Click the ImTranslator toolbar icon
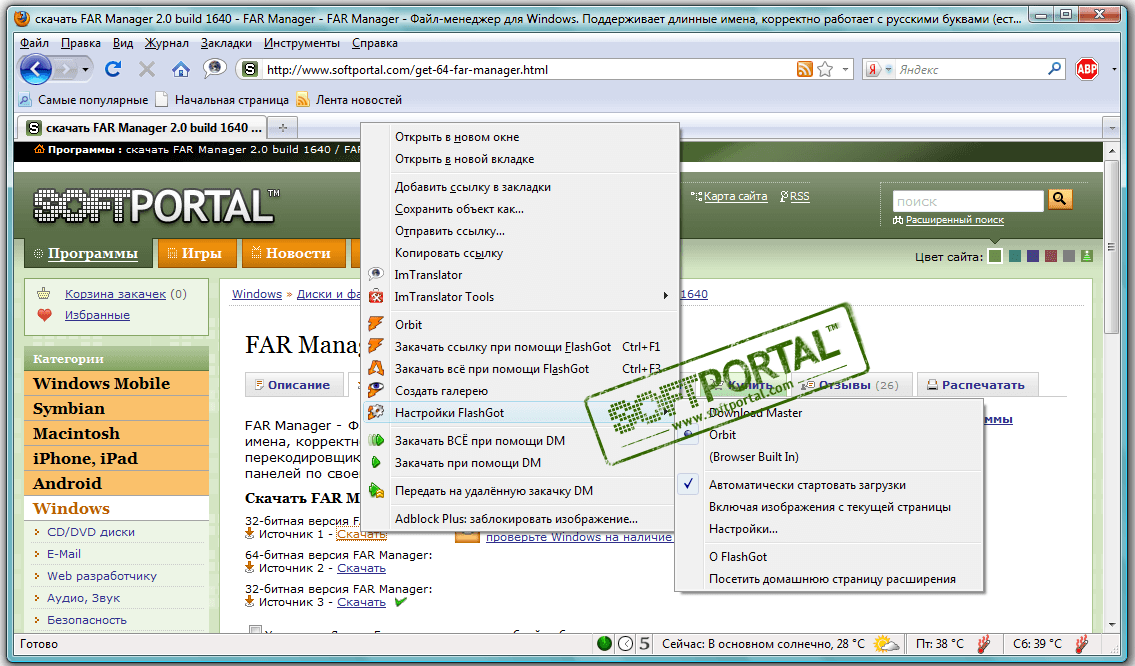The width and height of the screenshot is (1135, 666). pos(214,69)
